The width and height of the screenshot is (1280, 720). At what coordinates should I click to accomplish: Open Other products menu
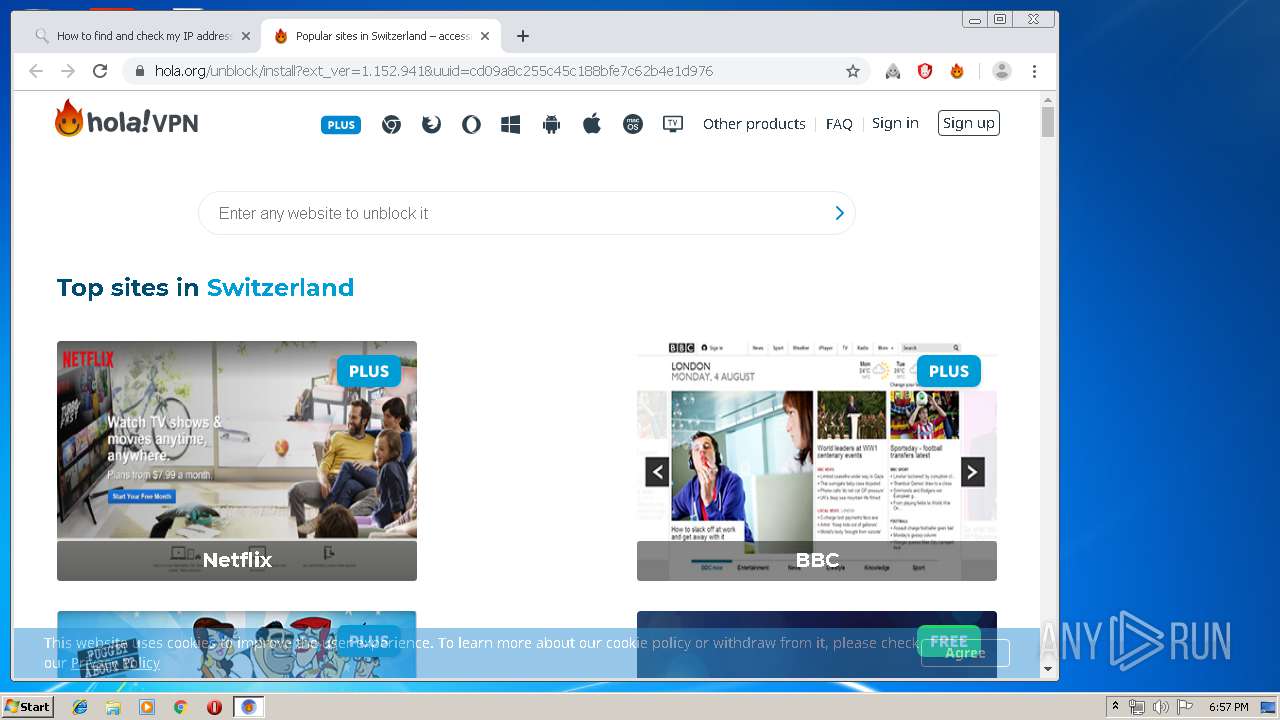point(754,124)
